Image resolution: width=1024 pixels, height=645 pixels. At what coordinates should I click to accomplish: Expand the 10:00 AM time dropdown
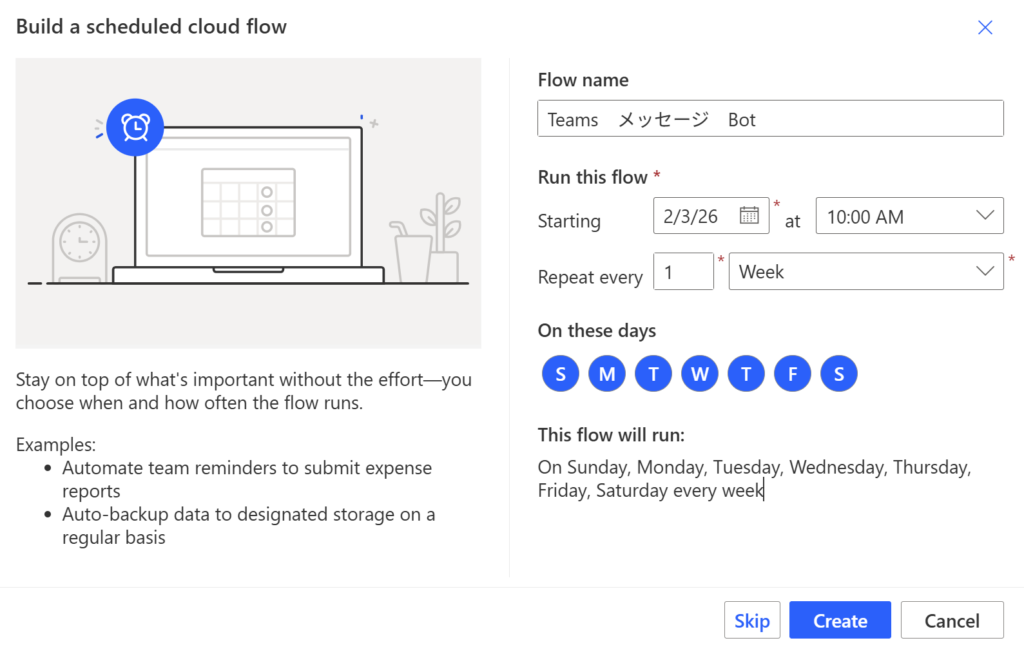click(909, 216)
